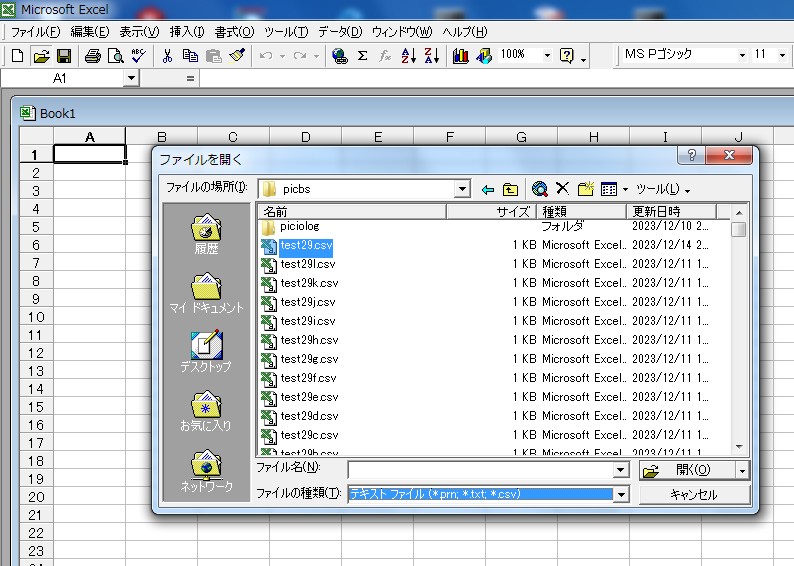
Task: Delete selected file with X icon
Action: click(x=563, y=189)
